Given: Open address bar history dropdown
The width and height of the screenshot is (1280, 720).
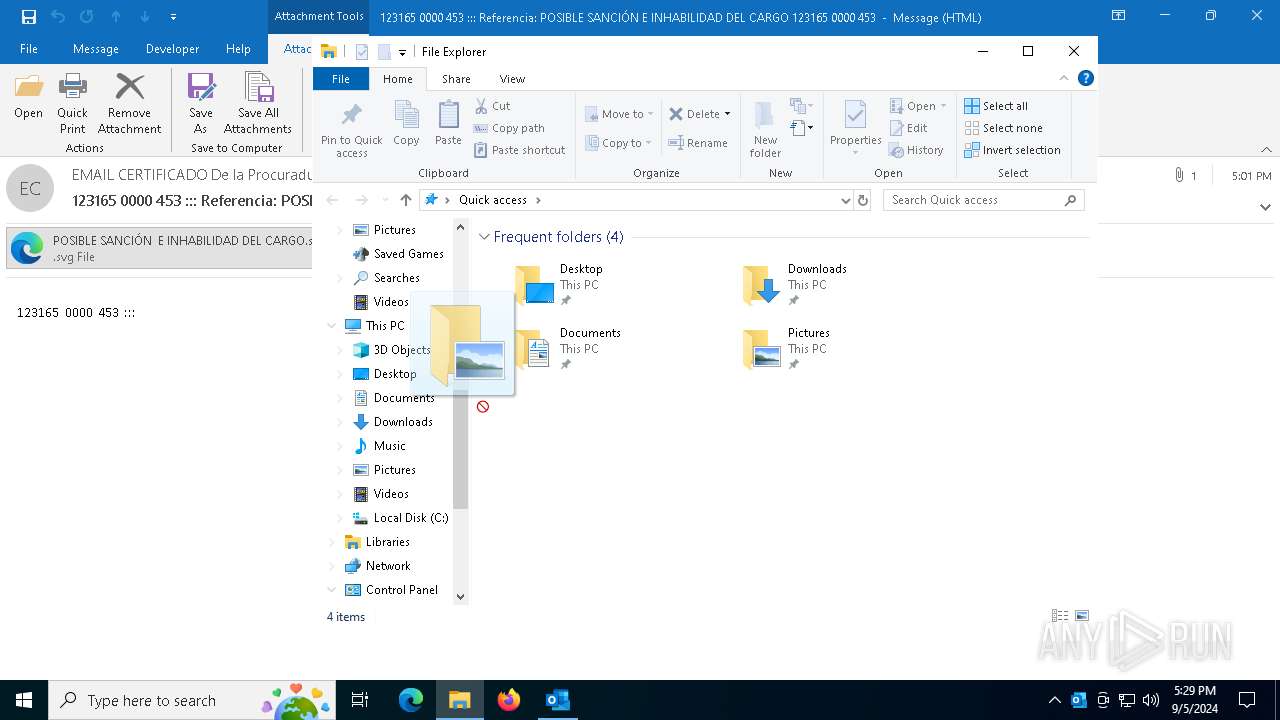Looking at the screenshot, I should pyautogui.click(x=846, y=200).
